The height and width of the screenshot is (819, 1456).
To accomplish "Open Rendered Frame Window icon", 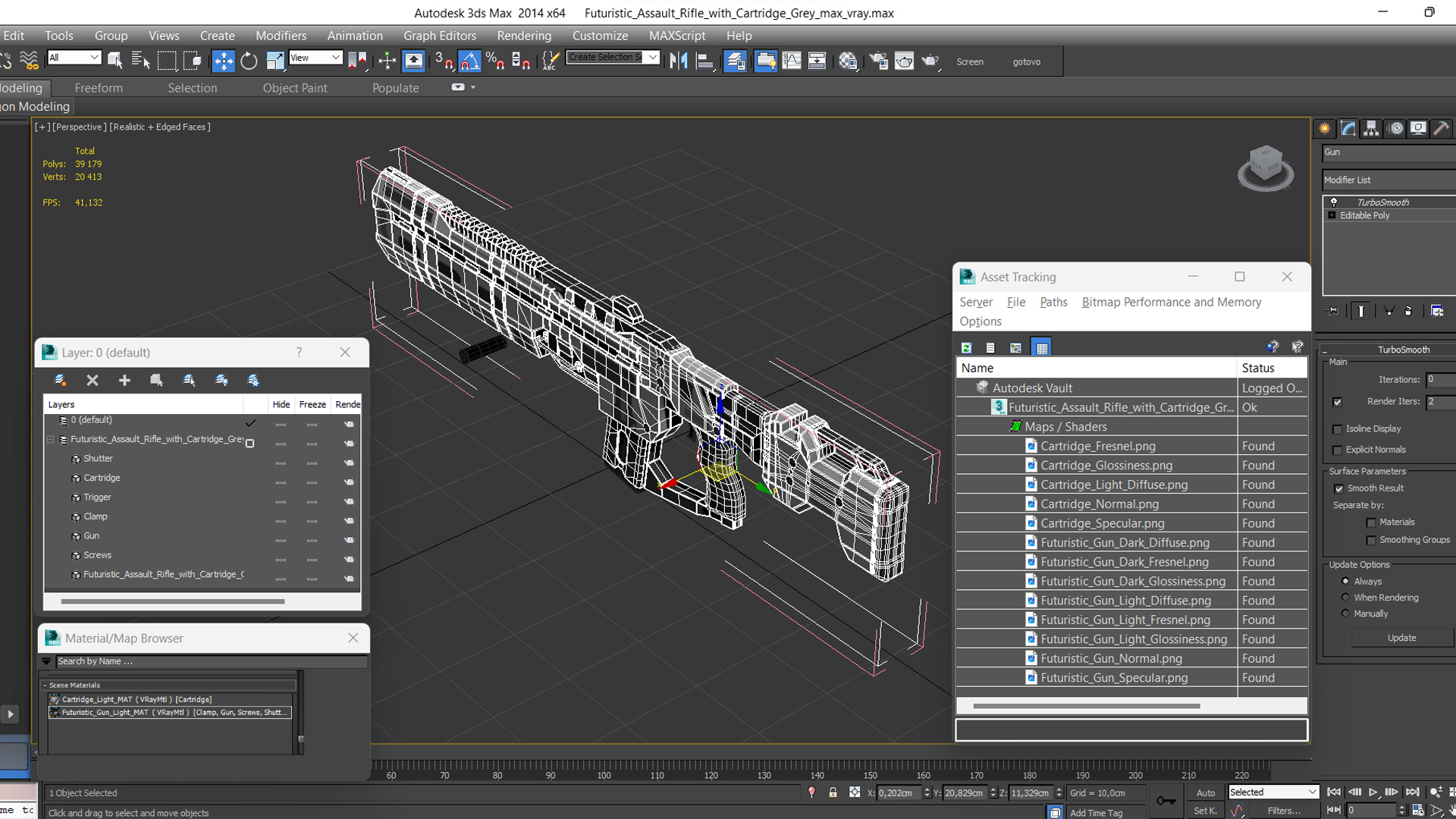I will pyautogui.click(x=904, y=61).
